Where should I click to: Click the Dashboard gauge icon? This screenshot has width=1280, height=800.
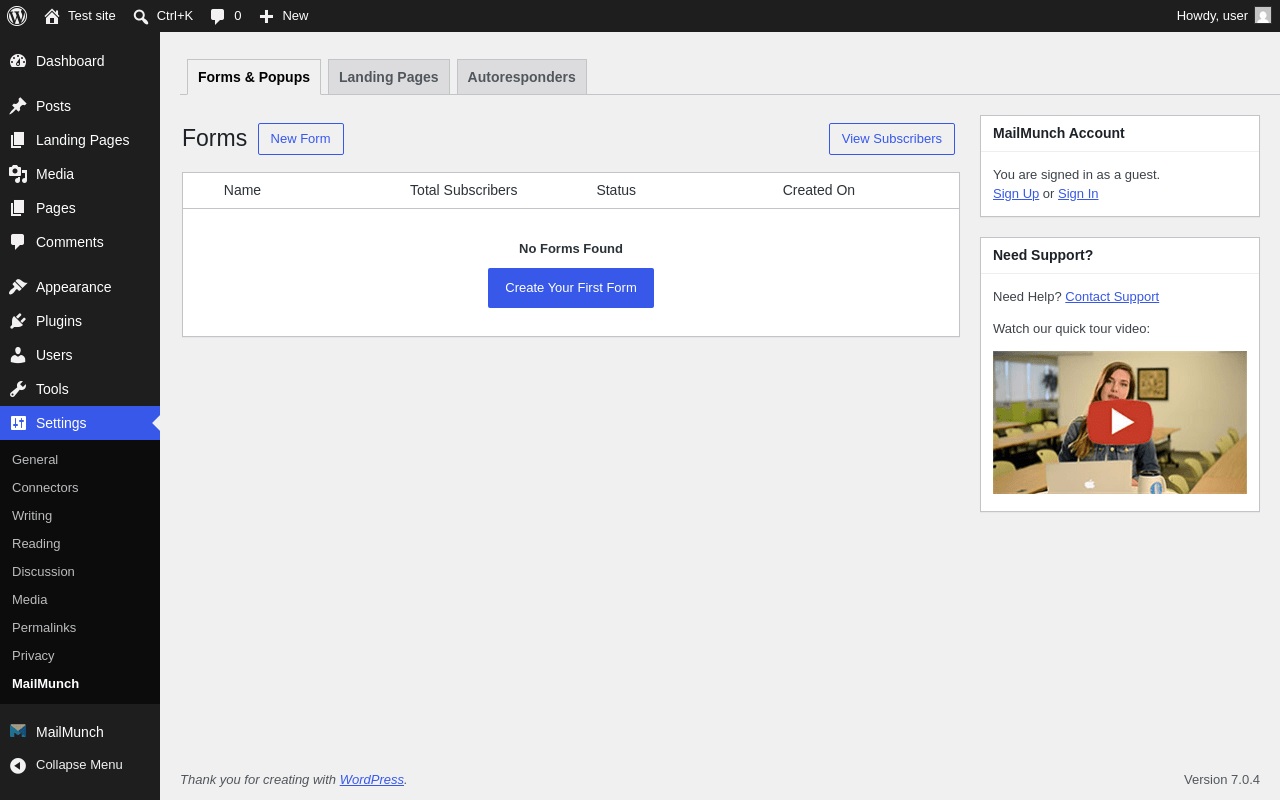click(18, 61)
